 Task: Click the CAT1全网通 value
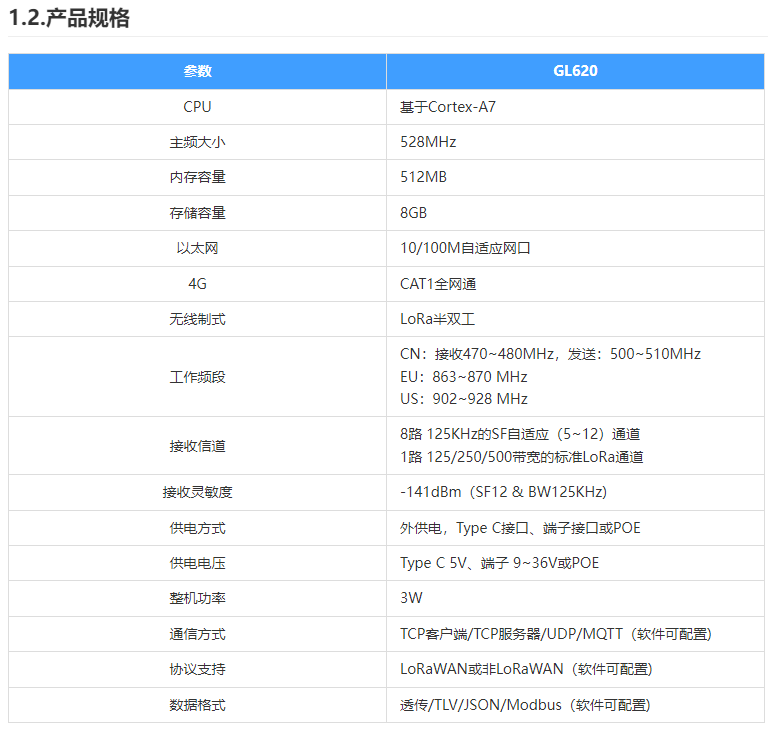[x=438, y=284]
